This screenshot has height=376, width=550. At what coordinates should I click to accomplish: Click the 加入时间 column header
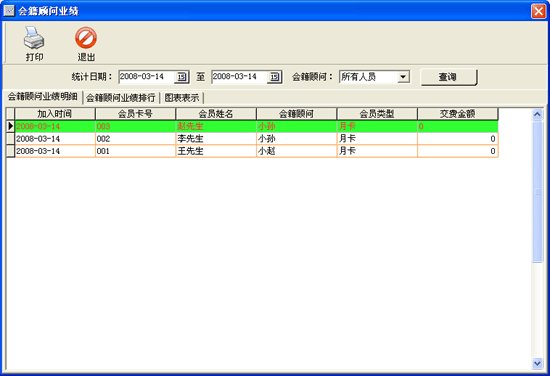55,114
